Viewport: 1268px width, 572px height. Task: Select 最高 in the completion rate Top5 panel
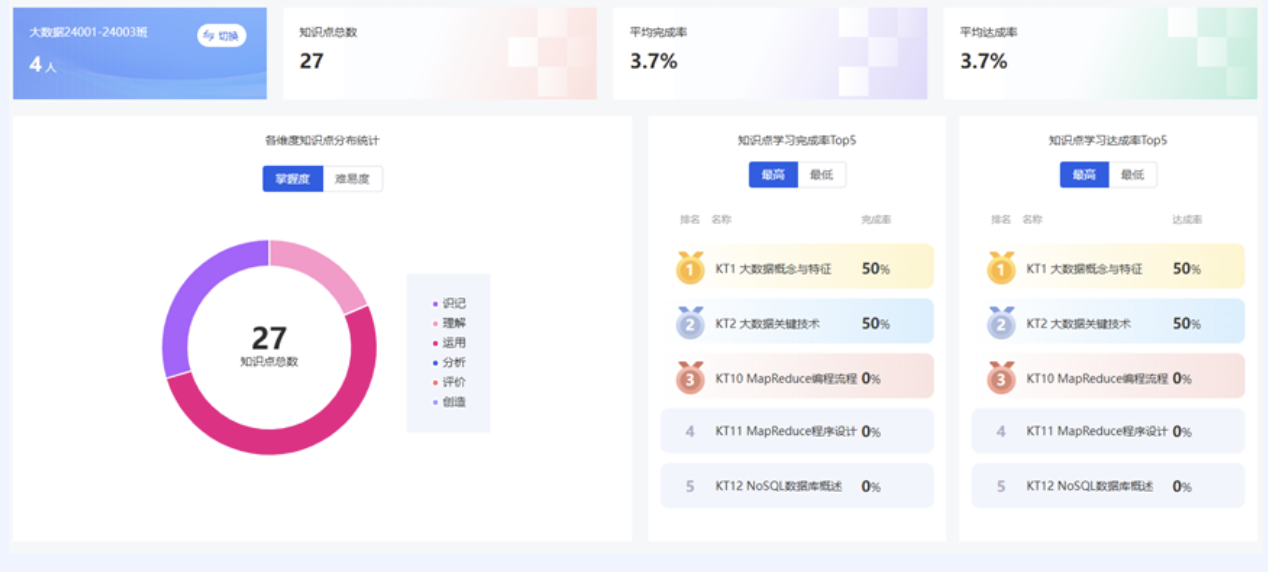coord(773,175)
